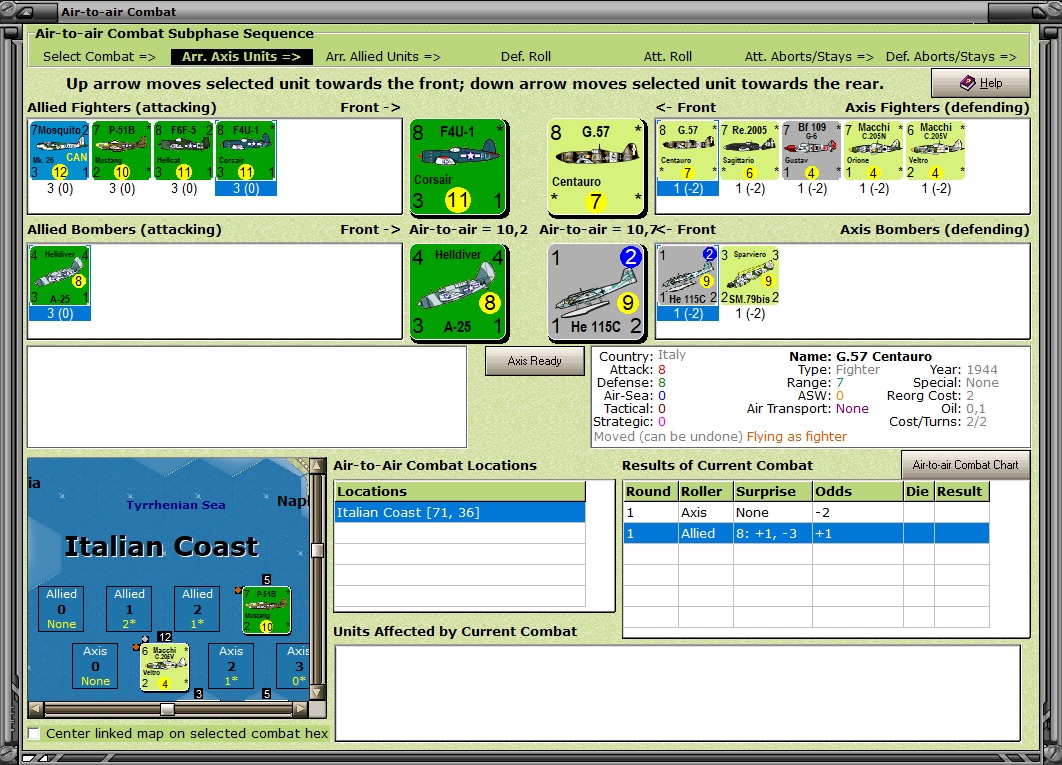Open the window system menu icon
This screenshot has height=765, width=1062.
[24, 12]
